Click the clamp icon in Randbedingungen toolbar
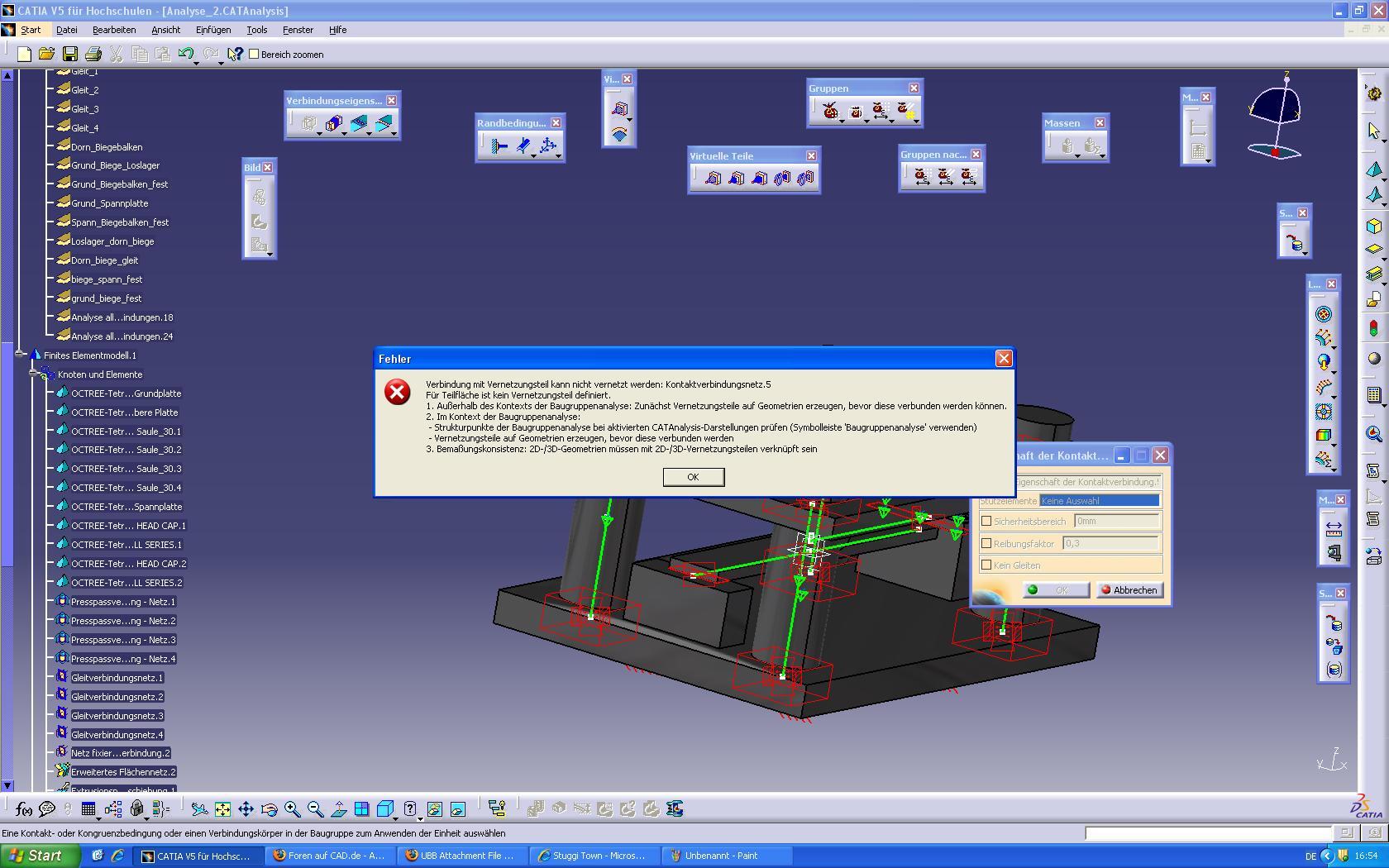This screenshot has width=1389, height=868. pyautogui.click(x=499, y=146)
